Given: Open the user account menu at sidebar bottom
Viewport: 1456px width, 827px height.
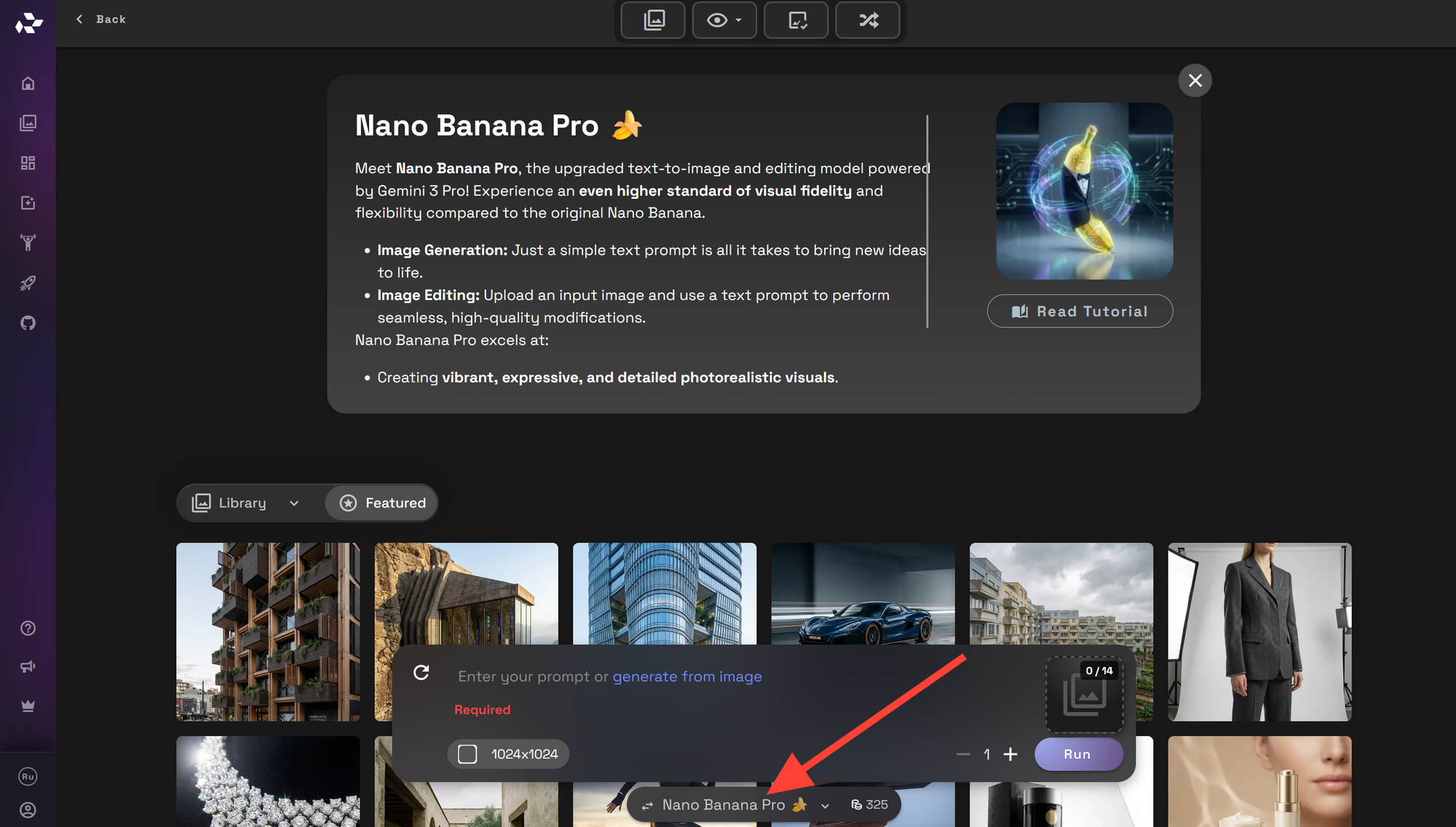Looking at the screenshot, I should click(28, 810).
